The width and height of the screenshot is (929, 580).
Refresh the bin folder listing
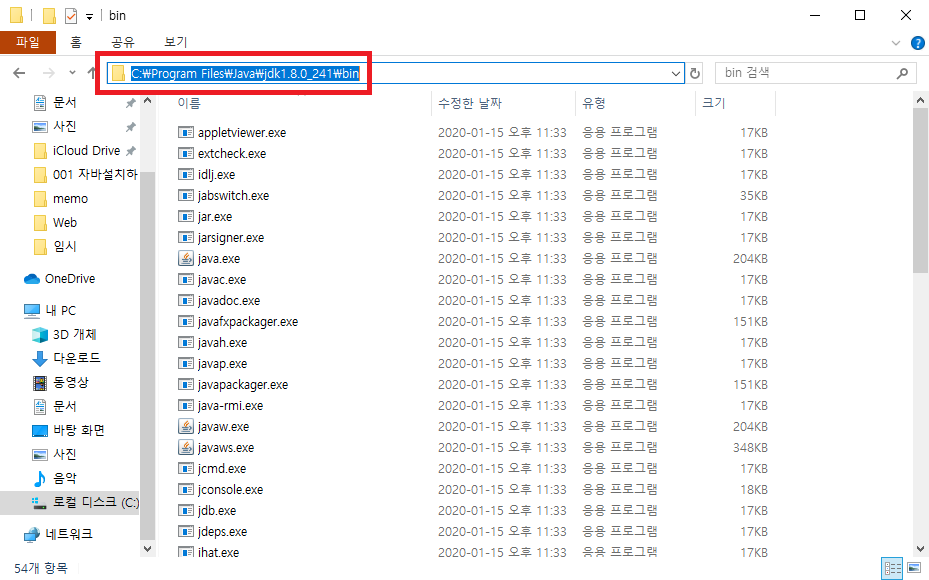pyautogui.click(x=695, y=73)
